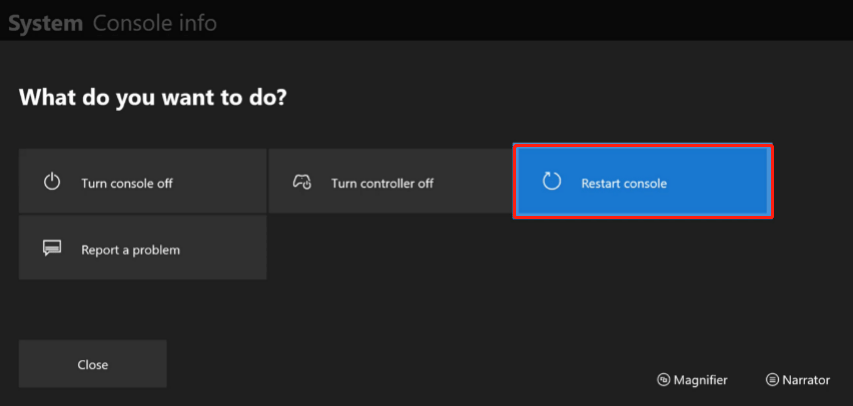Click the Console info header text
Viewport: 853px width, 406px height.
[154, 23]
